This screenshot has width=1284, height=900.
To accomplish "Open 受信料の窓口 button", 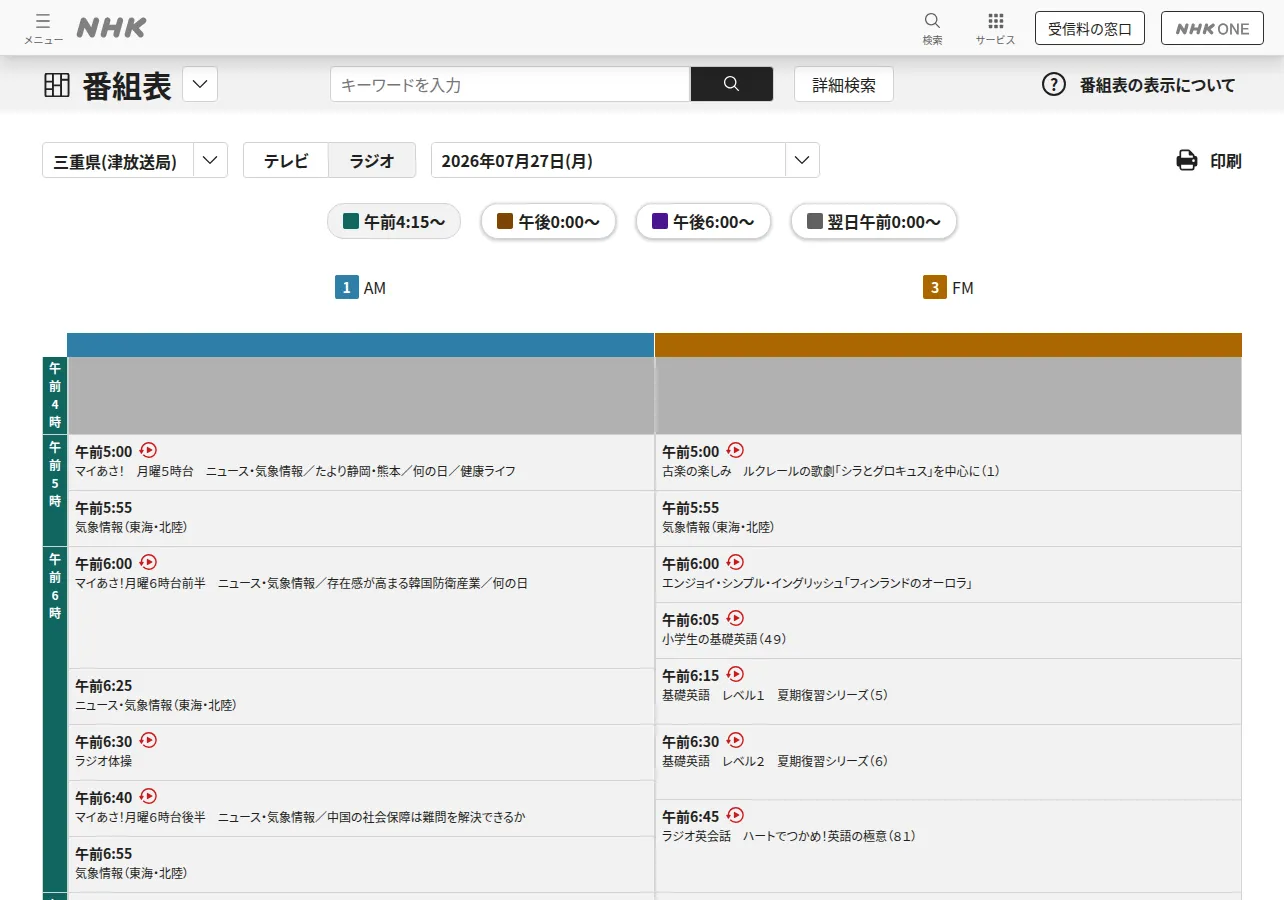I will (1090, 28).
